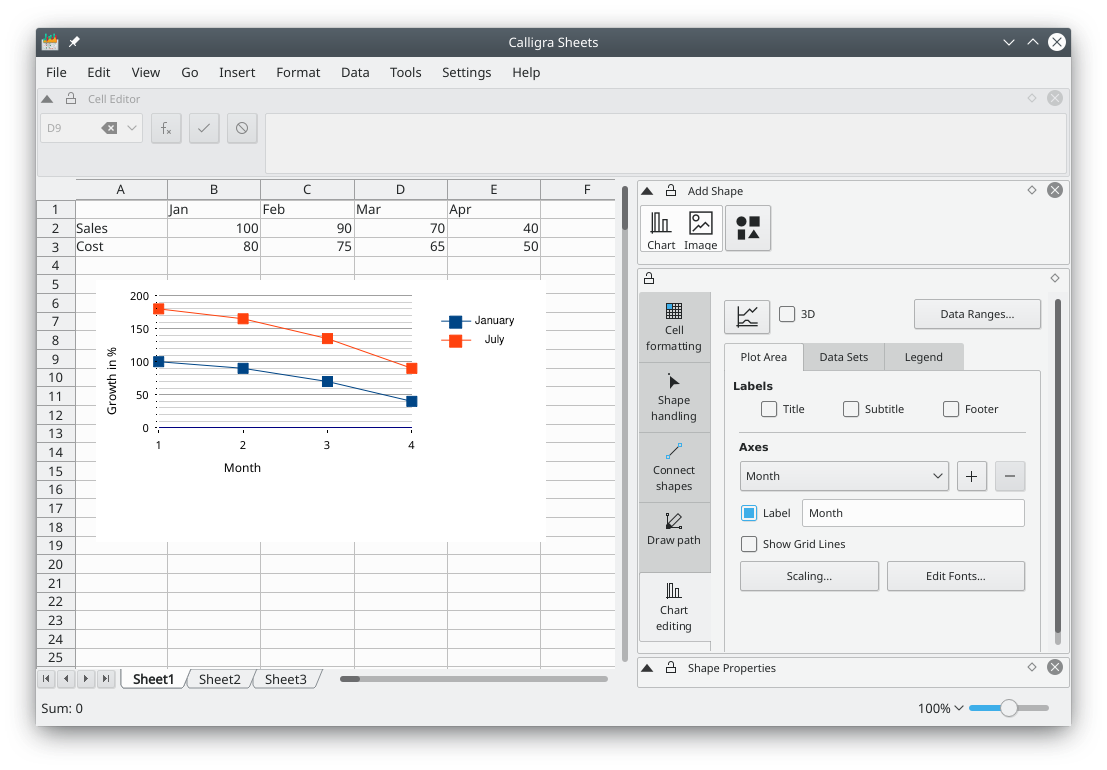
Task: Activate the Connect shapes tool
Action: pos(674,466)
